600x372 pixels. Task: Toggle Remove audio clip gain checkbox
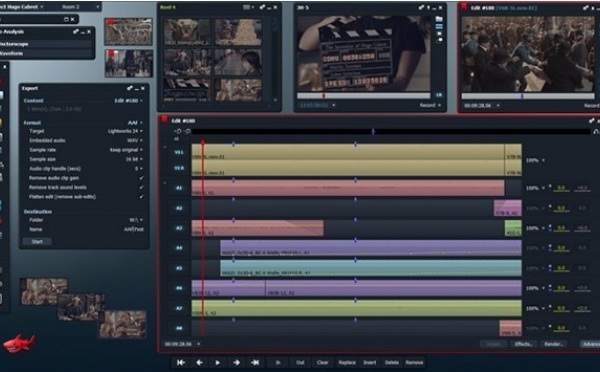click(141, 178)
